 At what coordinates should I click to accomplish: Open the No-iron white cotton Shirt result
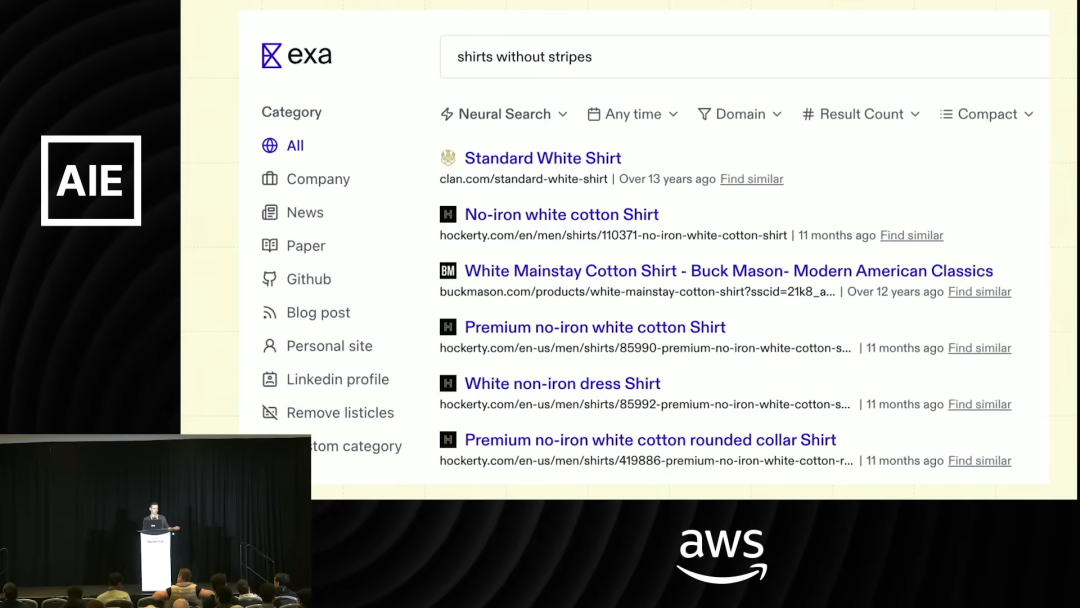click(x=561, y=214)
